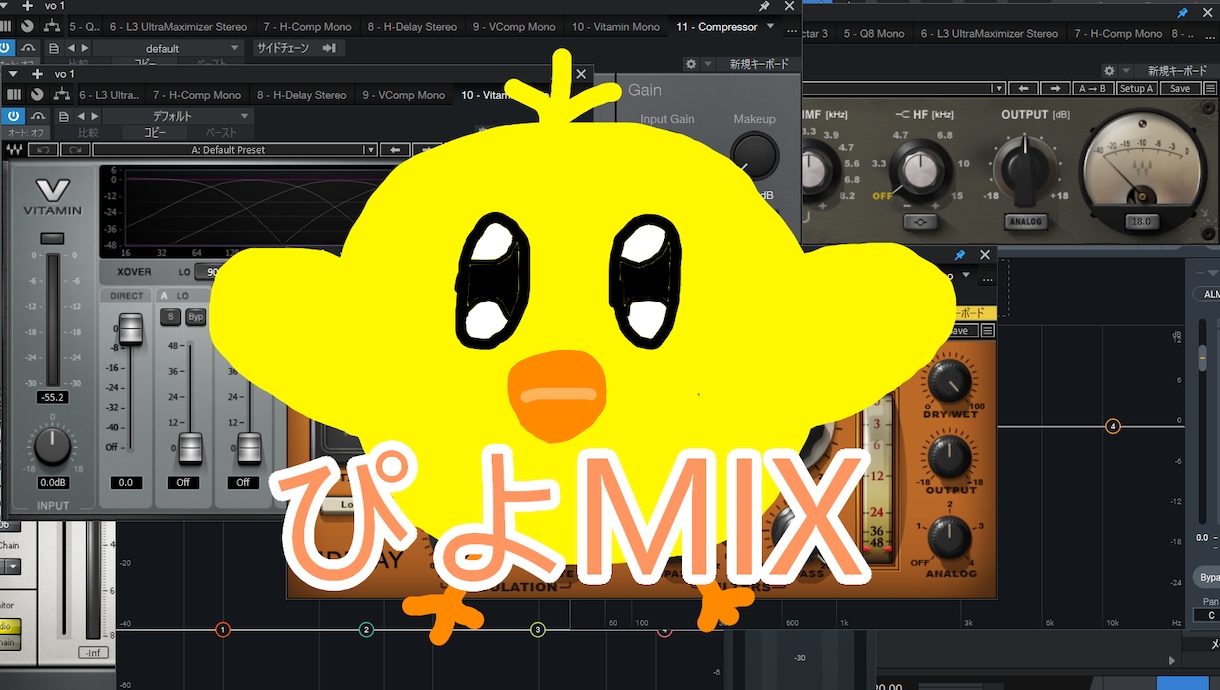Screen dimensions: 1220x690
Task: Click the Waves logo icon in Vitamin toolbar
Action: point(15,150)
